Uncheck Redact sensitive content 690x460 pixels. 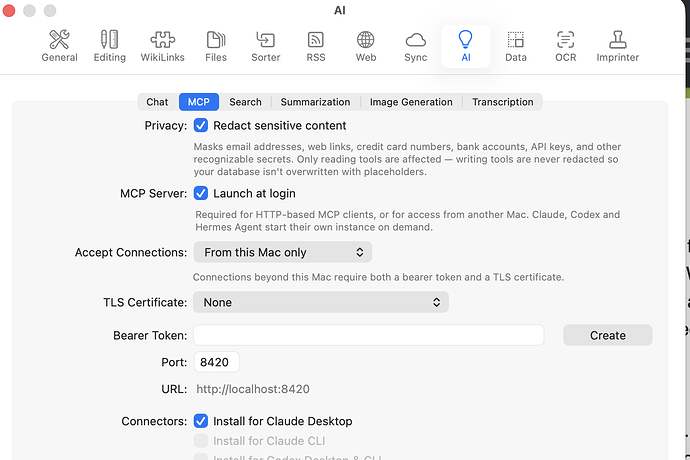click(x=201, y=125)
